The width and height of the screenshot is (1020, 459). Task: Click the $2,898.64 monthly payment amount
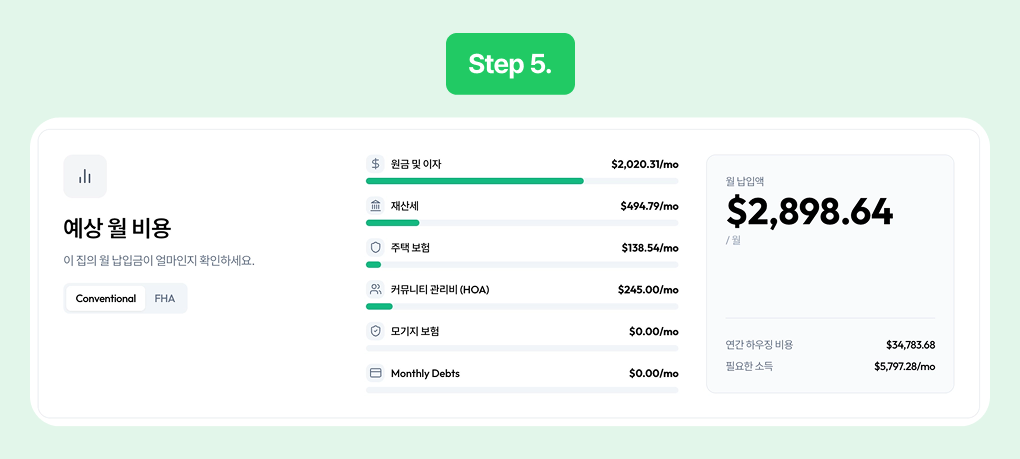[x=810, y=211]
